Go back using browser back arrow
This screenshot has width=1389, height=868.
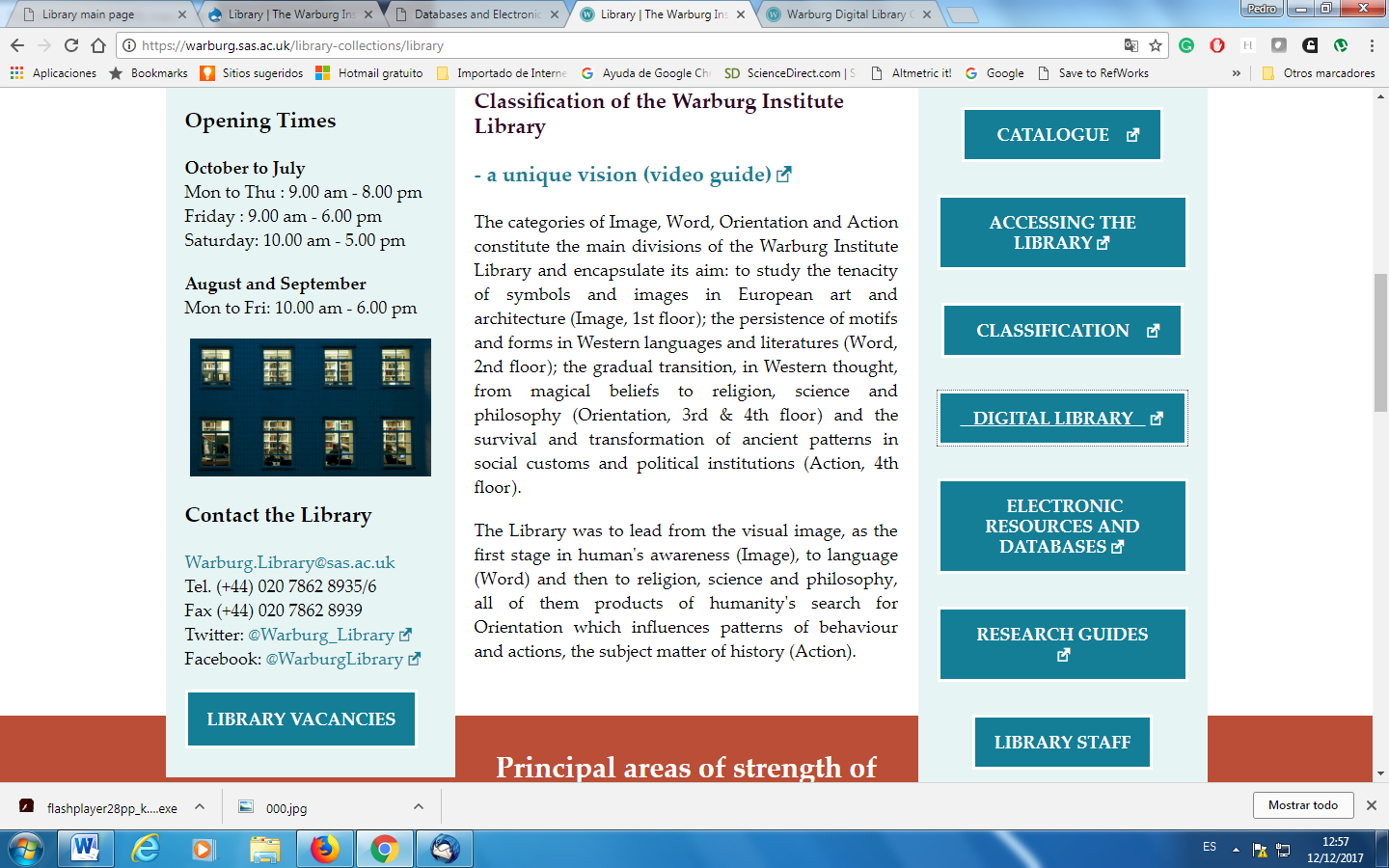pos(17,45)
